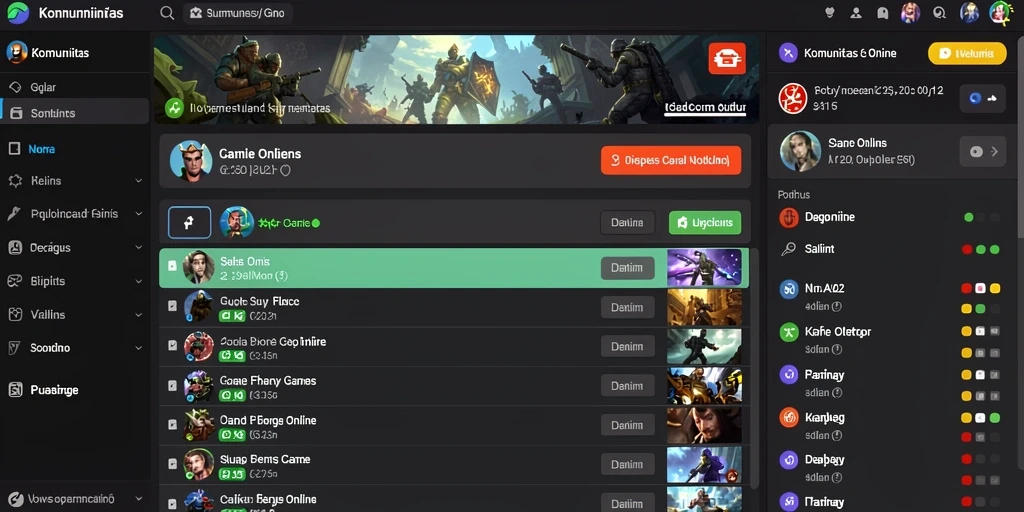
Task: Click the green Kafie Oletopr icon
Action: [789, 332]
